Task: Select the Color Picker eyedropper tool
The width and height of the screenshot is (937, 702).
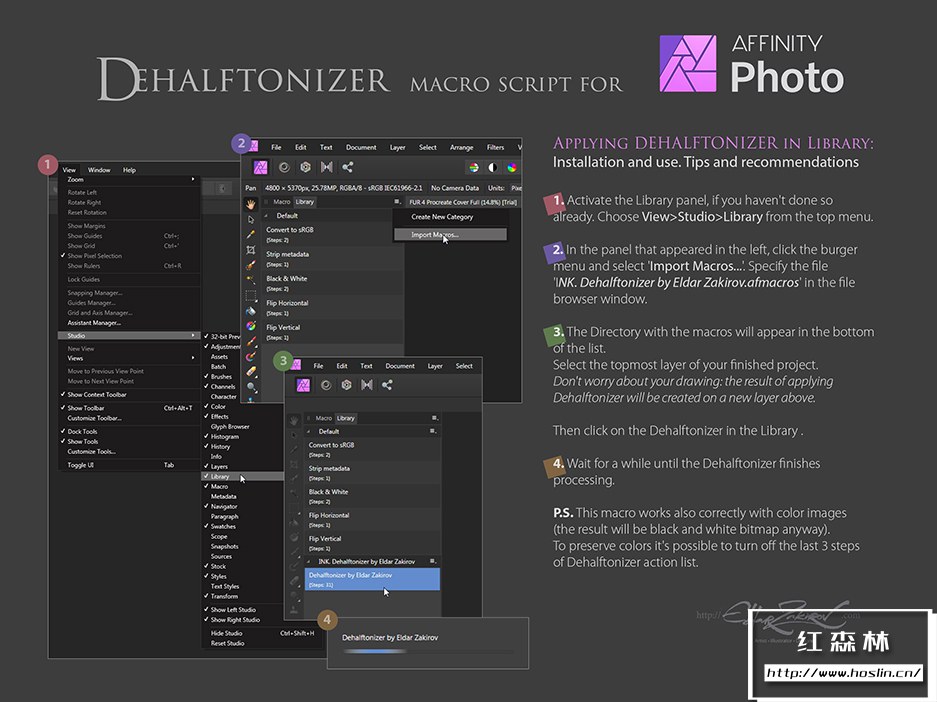Action: coord(251,234)
